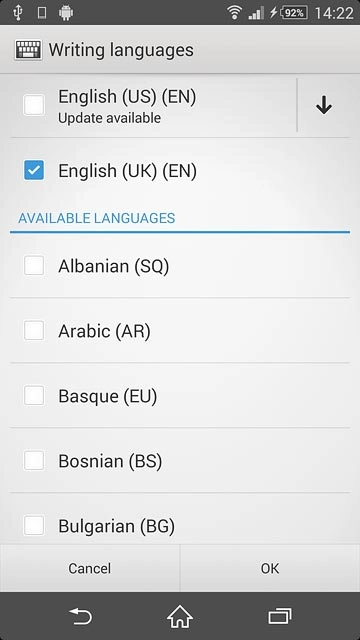Open recent apps overview icon

[x=280, y=616]
